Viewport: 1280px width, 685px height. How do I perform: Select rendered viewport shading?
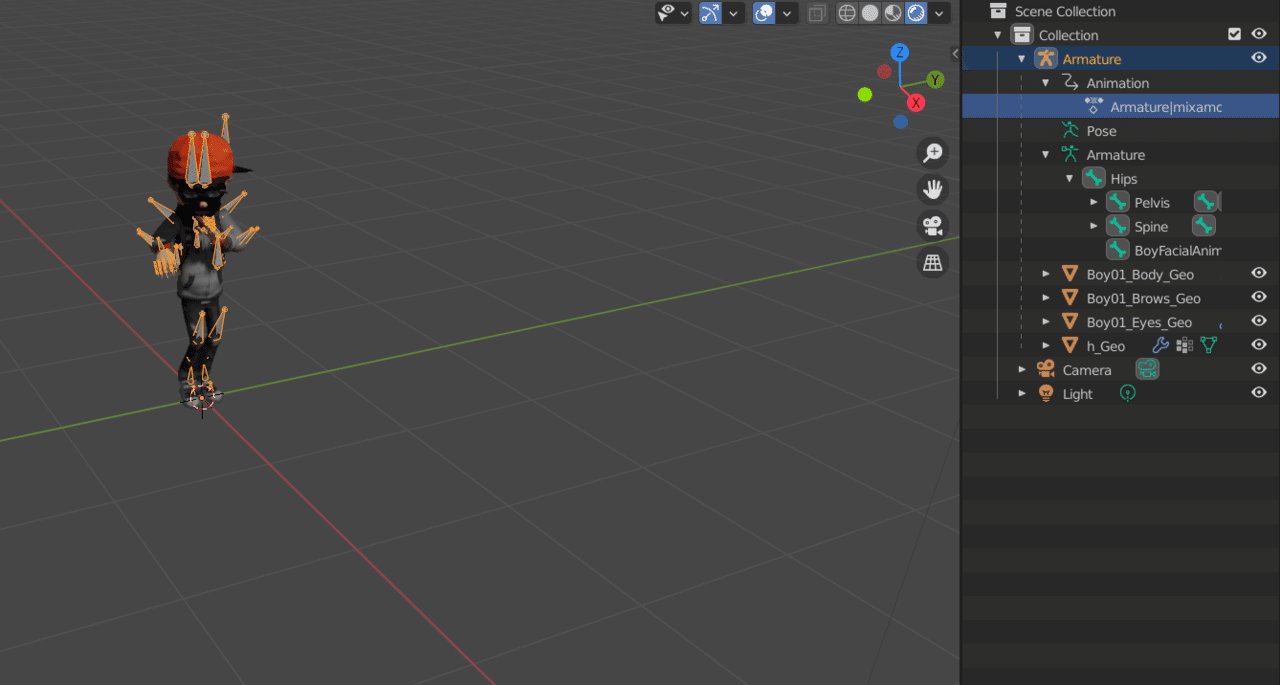tap(916, 13)
